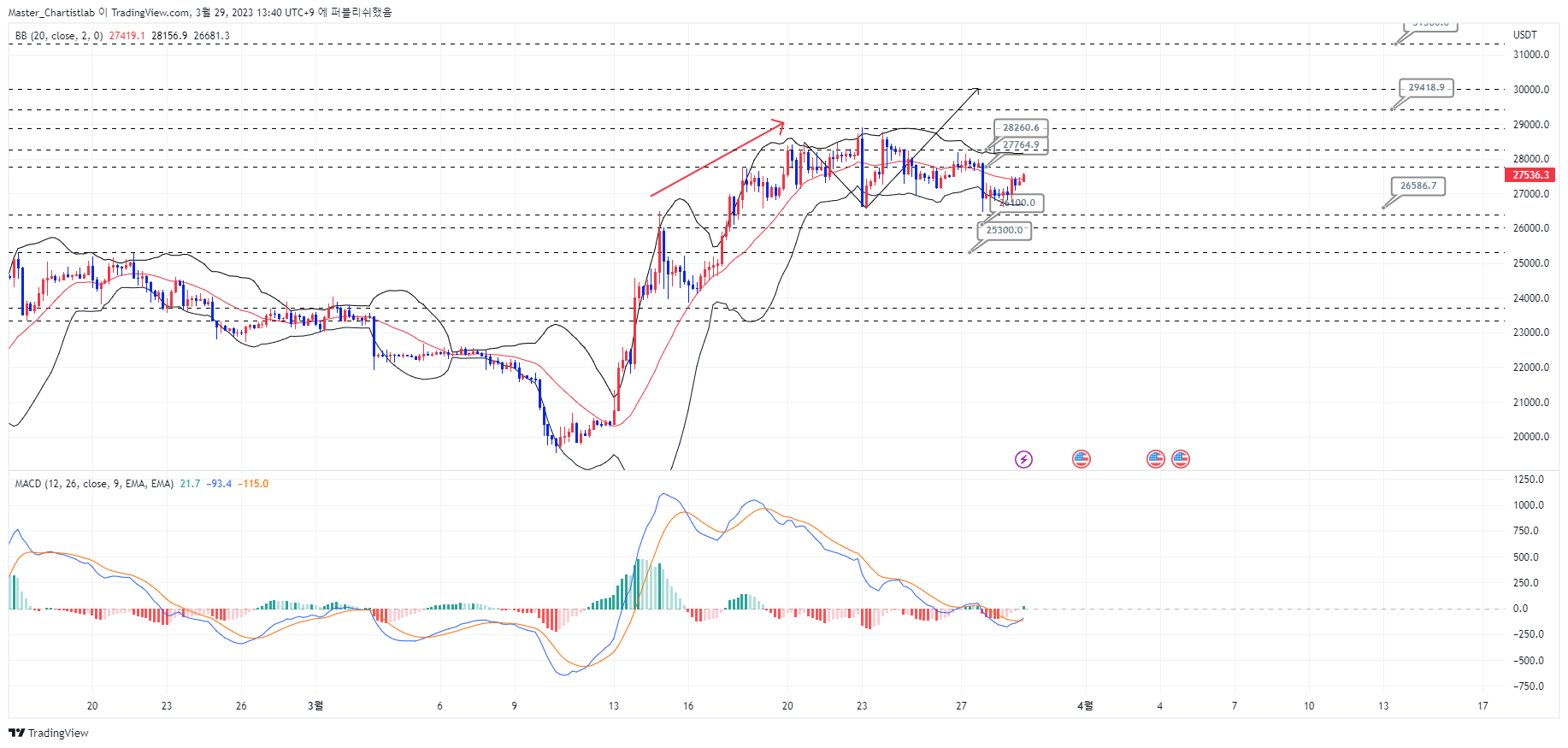
Task: Click the 3월 date label on time axis
Action: pyautogui.click(x=315, y=706)
